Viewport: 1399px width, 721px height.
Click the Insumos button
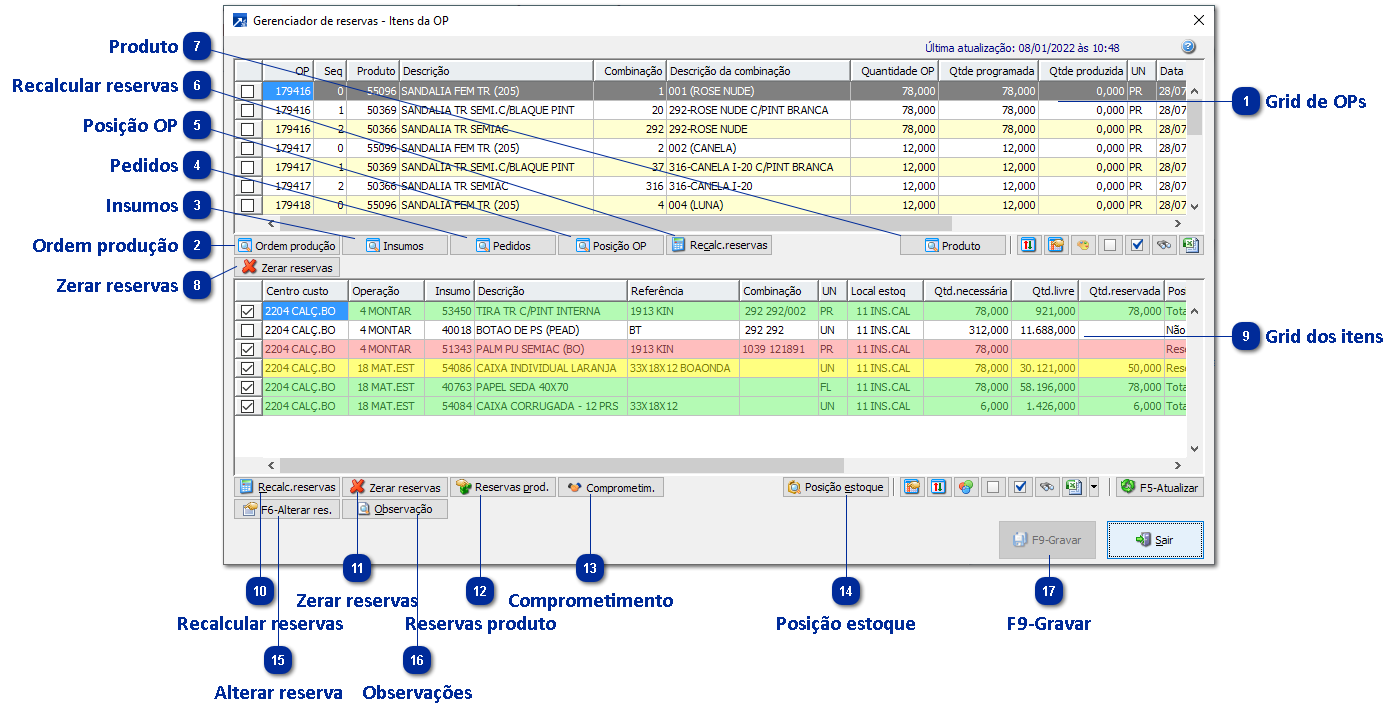395,245
